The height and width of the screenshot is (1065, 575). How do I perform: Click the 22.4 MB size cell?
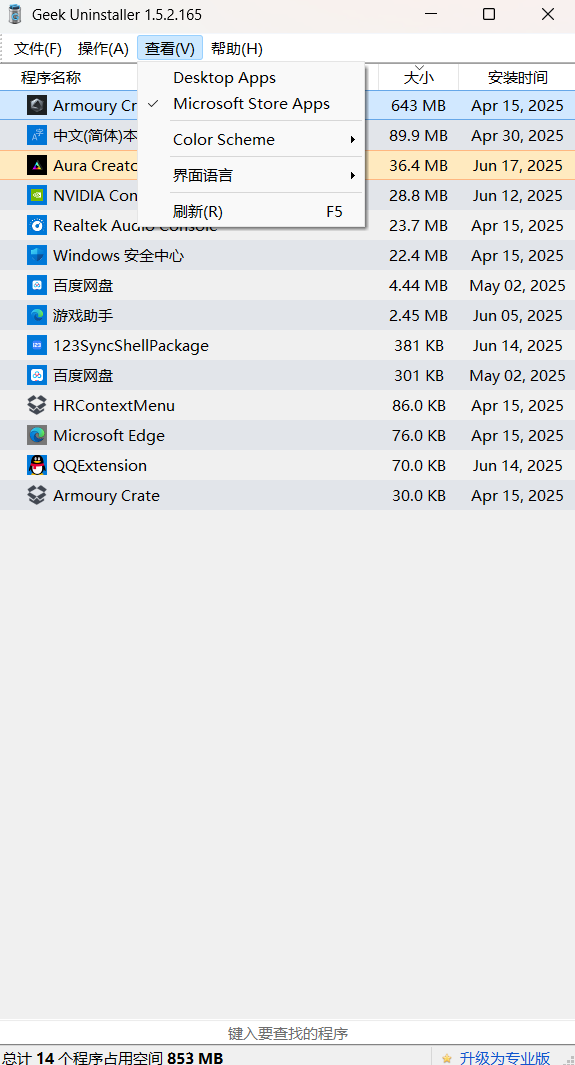[x=418, y=255]
